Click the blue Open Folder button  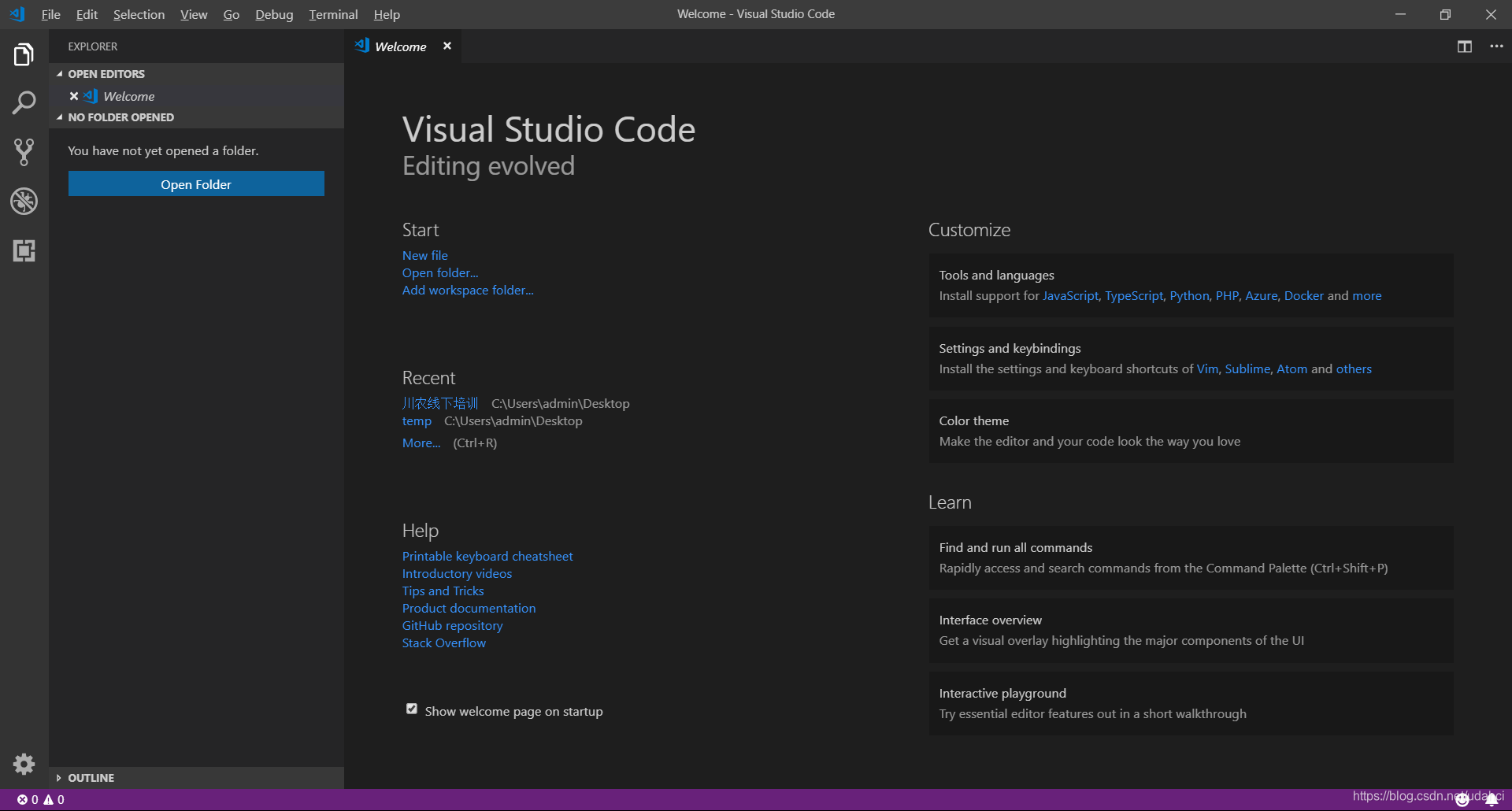click(196, 184)
